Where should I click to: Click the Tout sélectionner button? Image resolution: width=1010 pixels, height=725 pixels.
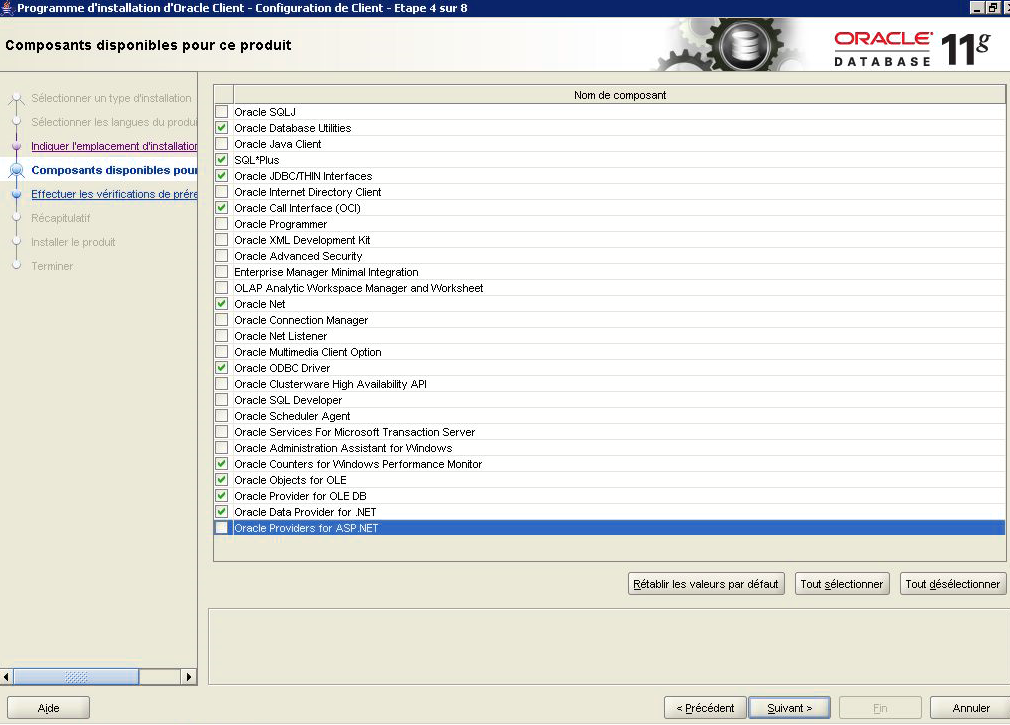click(842, 584)
